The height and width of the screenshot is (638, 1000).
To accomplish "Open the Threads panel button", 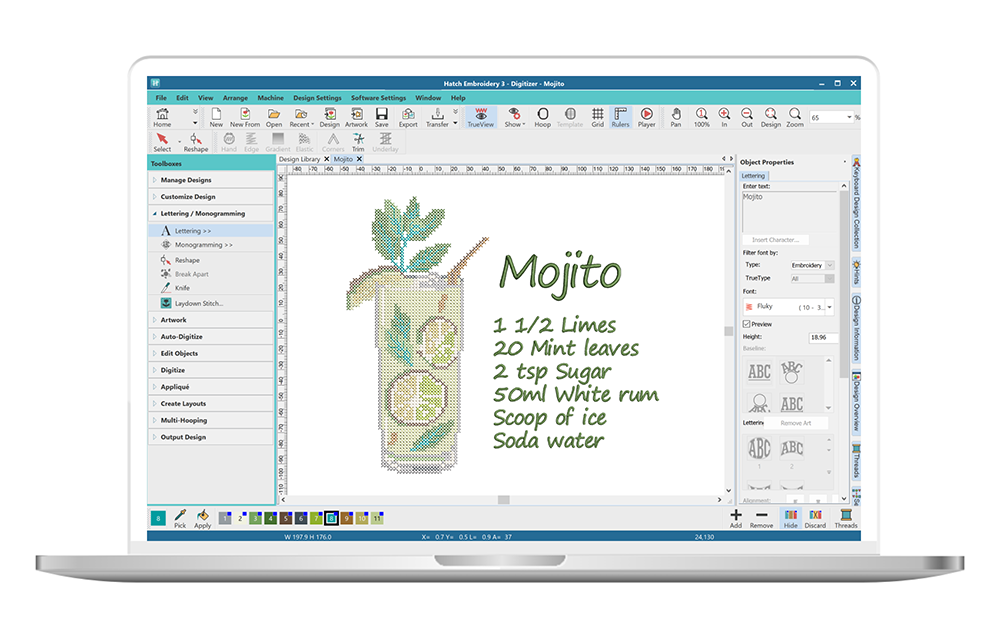I will click(846, 517).
